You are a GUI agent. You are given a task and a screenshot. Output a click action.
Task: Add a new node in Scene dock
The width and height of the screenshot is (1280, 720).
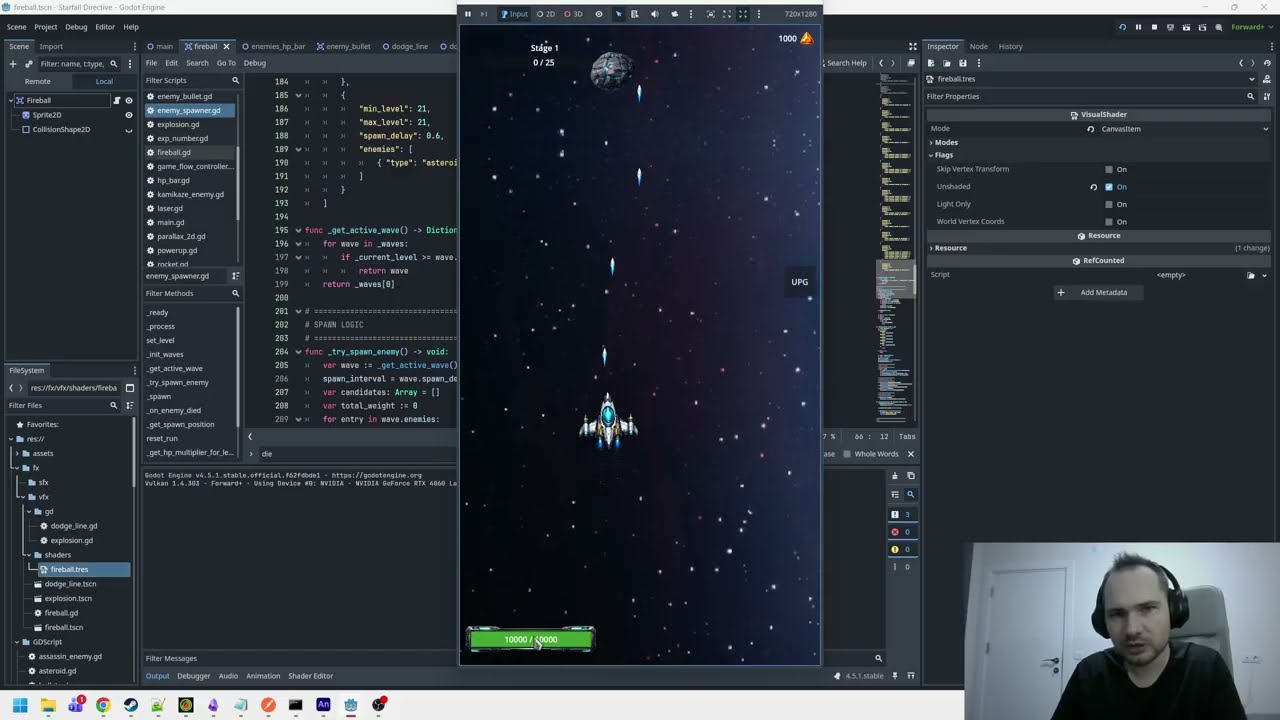click(13, 63)
